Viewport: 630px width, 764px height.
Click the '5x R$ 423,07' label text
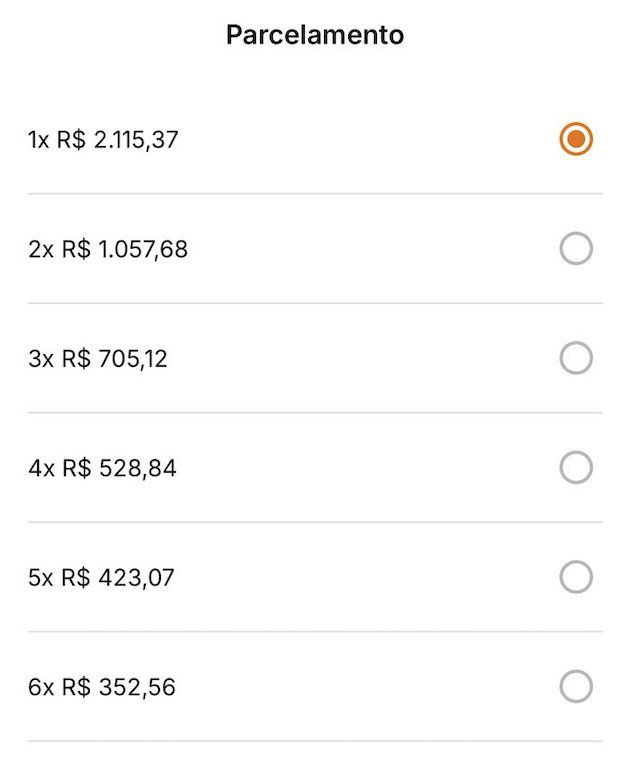pos(101,578)
